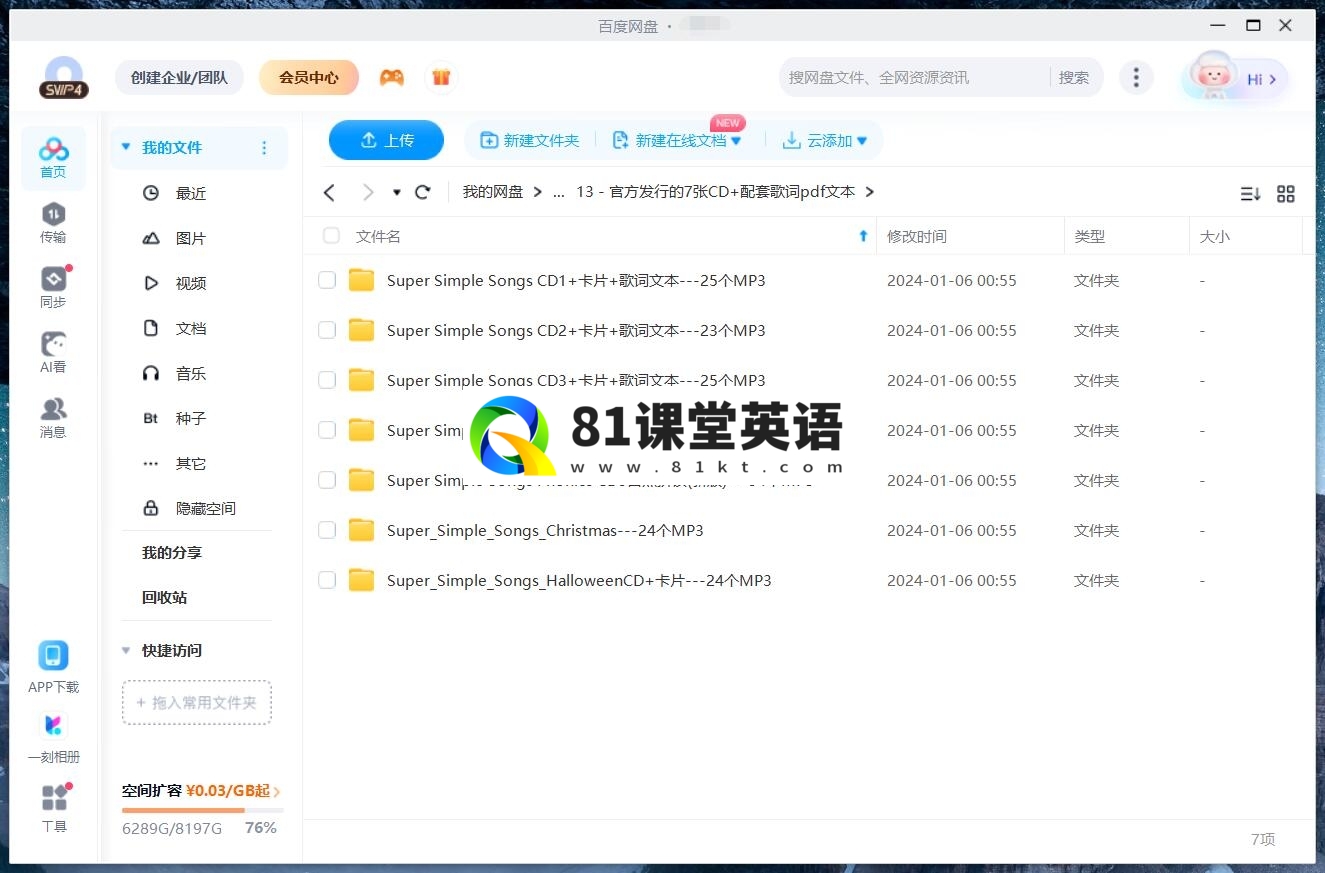Click the chevron after 我的网盘 breadcrumb
Image resolution: width=1325 pixels, height=873 pixels.
[x=537, y=191]
